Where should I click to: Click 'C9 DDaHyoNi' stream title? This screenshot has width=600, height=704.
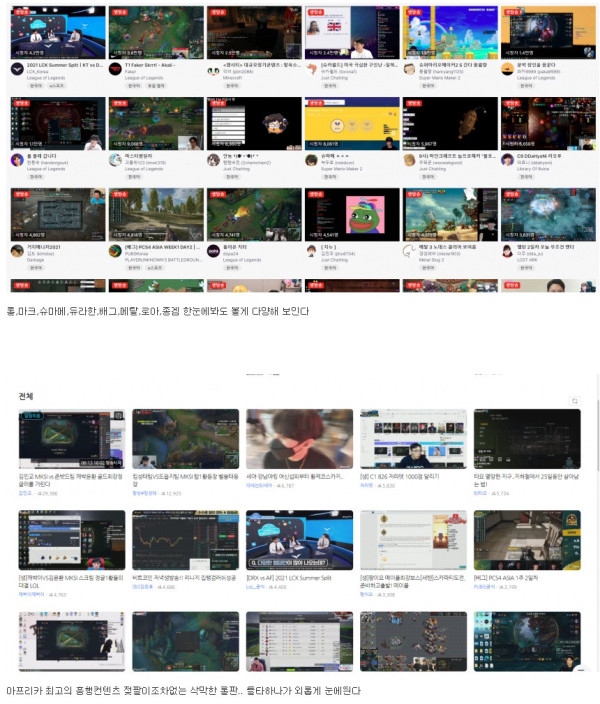[538, 156]
